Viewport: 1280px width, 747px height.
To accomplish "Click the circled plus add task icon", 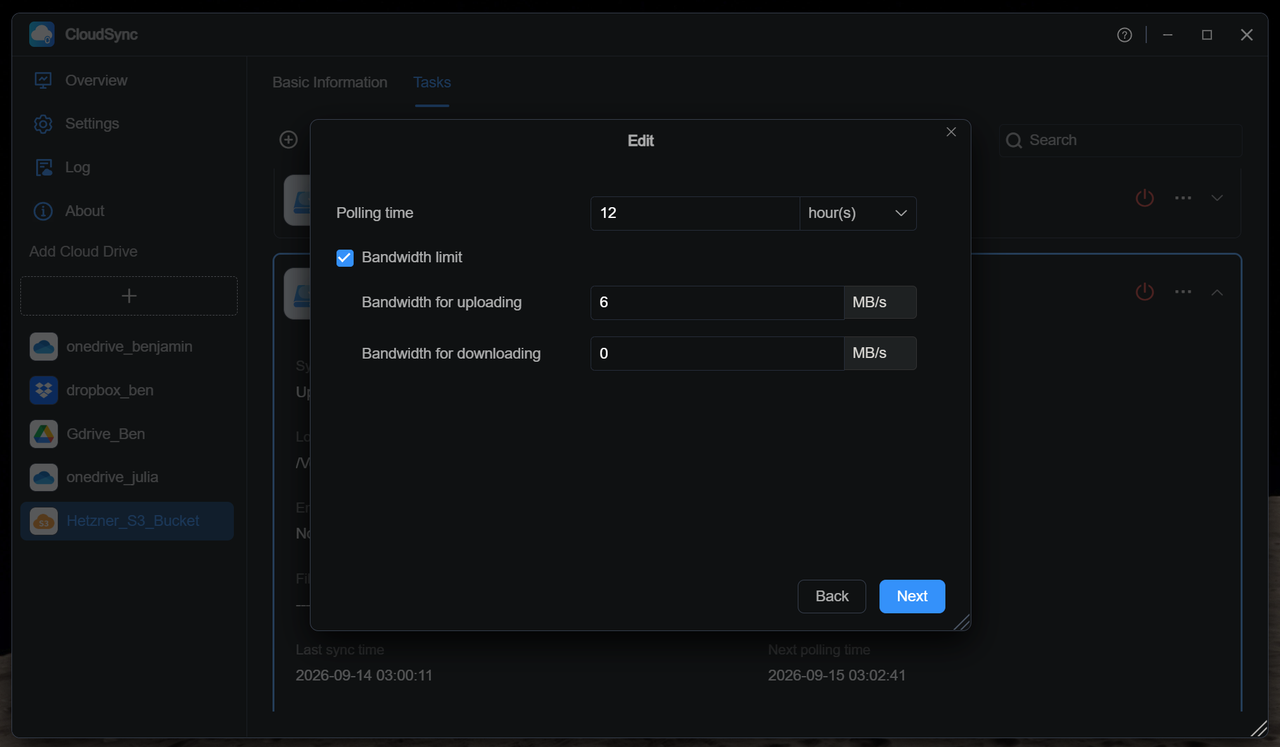I will (289, 140).
